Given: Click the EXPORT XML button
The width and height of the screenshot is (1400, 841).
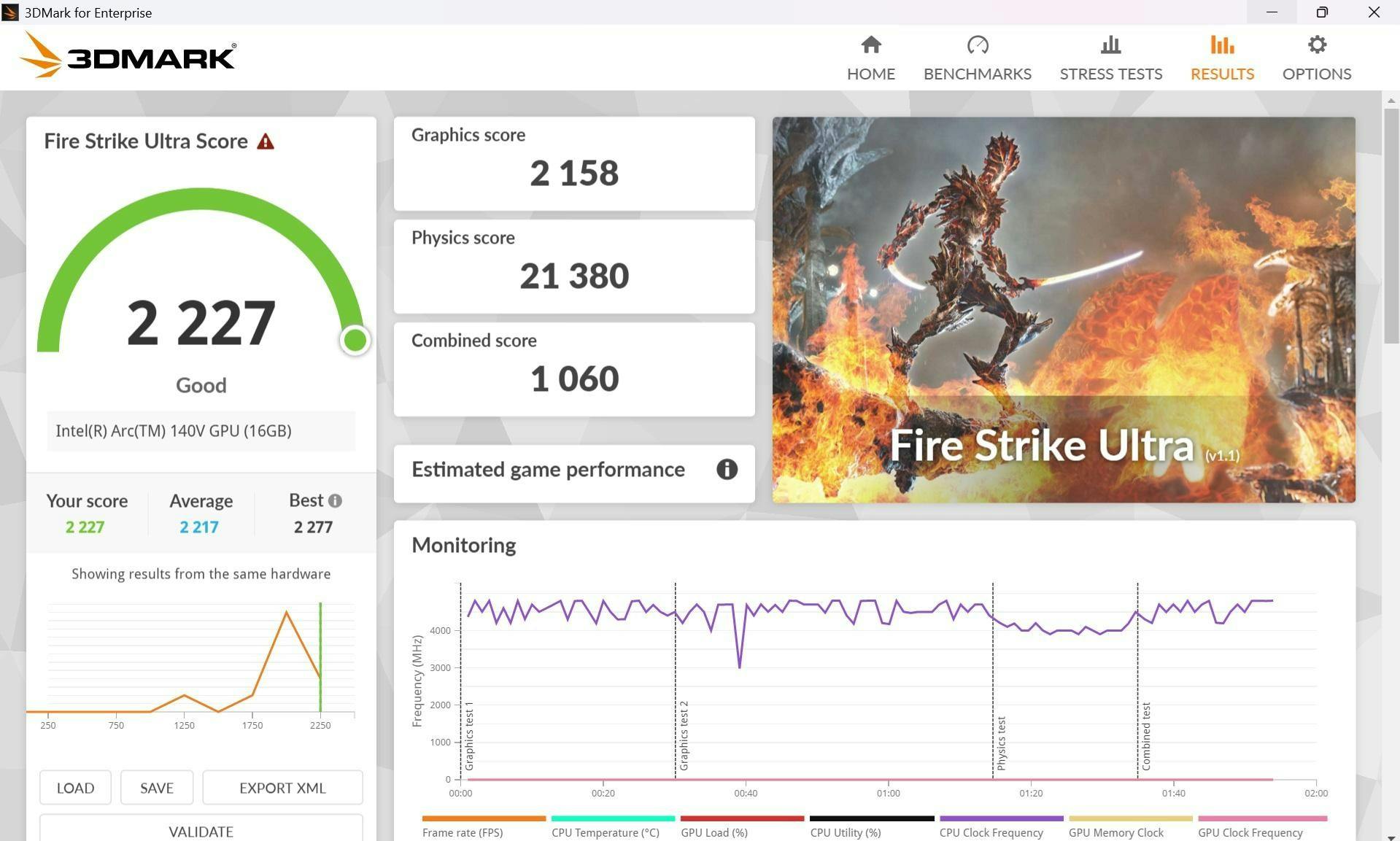Looking at the screenshot, I should (x=282, y=788).
